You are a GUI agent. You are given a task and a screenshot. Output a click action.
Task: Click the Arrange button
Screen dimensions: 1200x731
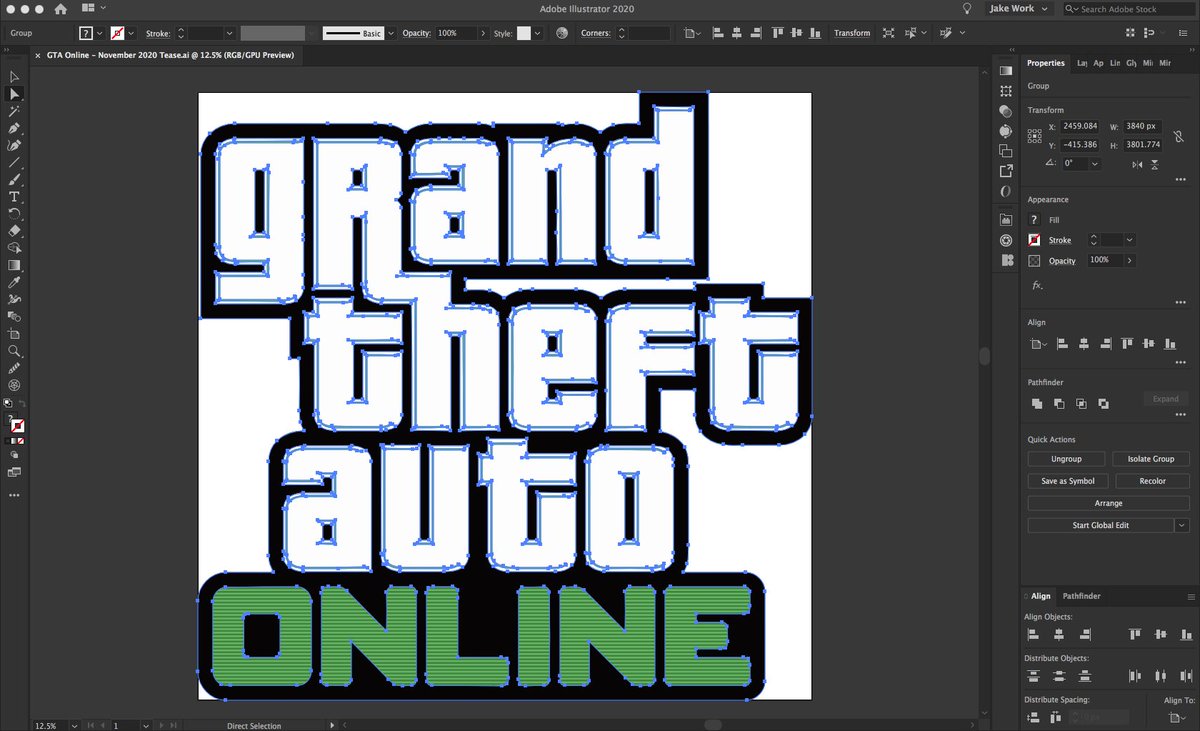click(x=1108, y=503)
